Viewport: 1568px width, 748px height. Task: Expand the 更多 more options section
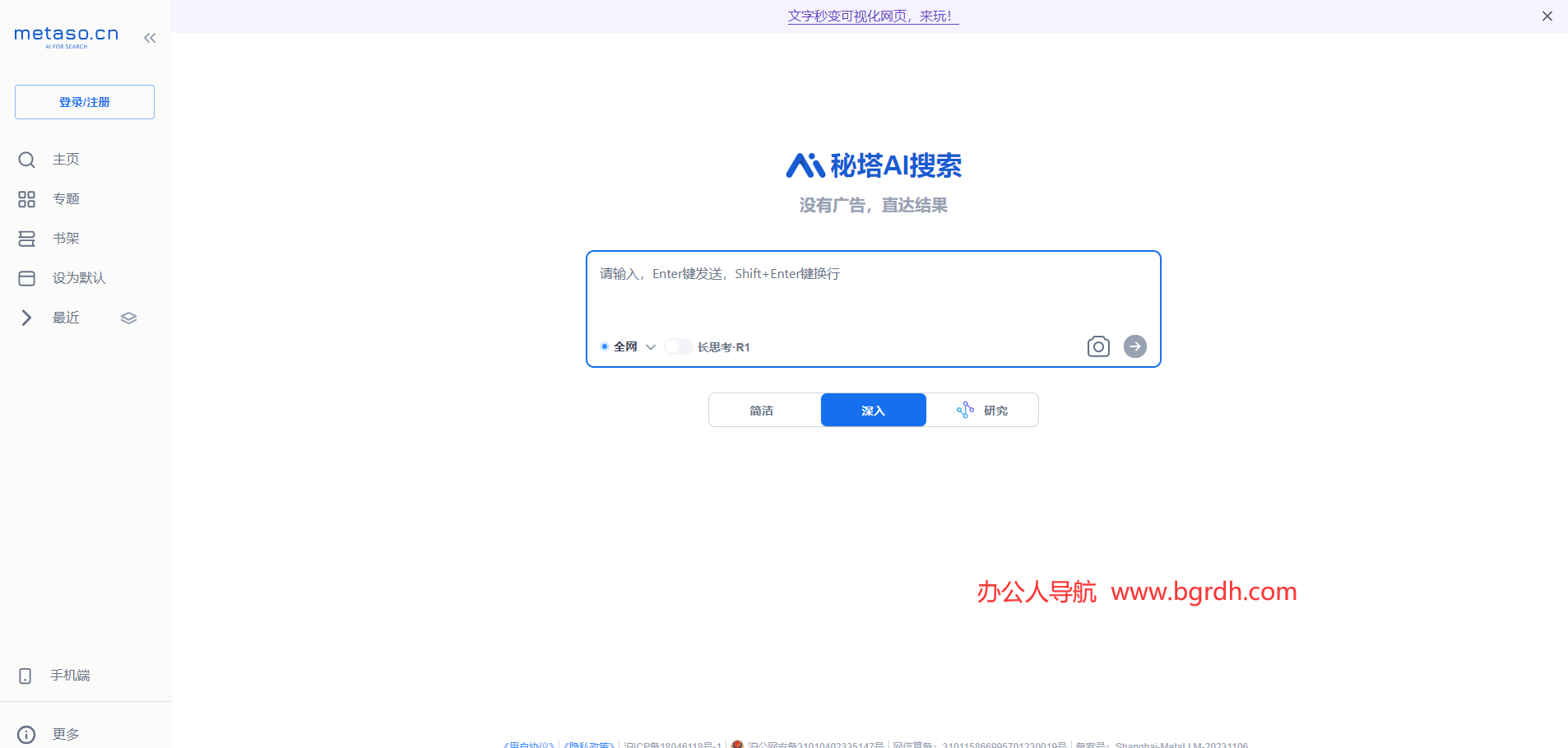click(x=66, y=734)
